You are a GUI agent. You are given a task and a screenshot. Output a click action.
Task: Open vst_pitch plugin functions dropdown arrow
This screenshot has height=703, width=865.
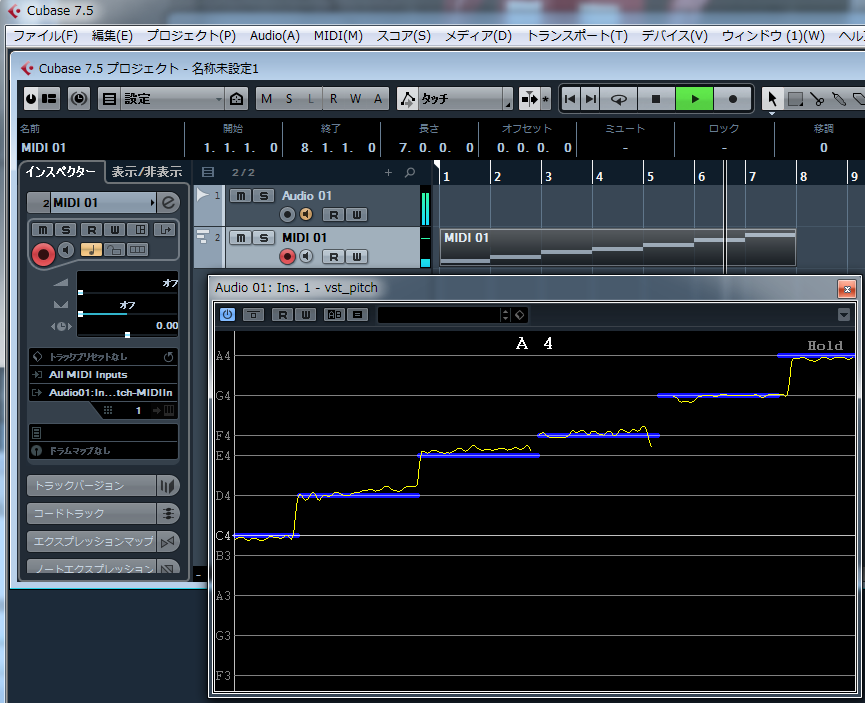[843, 315]
